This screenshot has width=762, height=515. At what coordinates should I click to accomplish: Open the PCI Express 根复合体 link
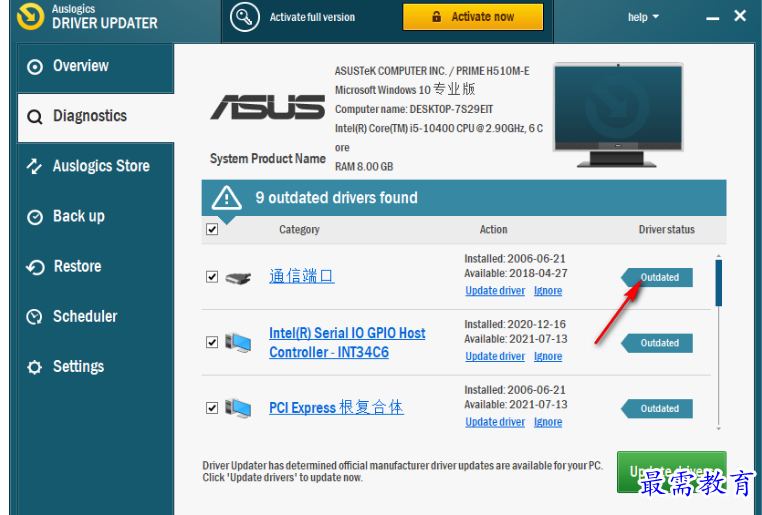[x=336, y=407]
